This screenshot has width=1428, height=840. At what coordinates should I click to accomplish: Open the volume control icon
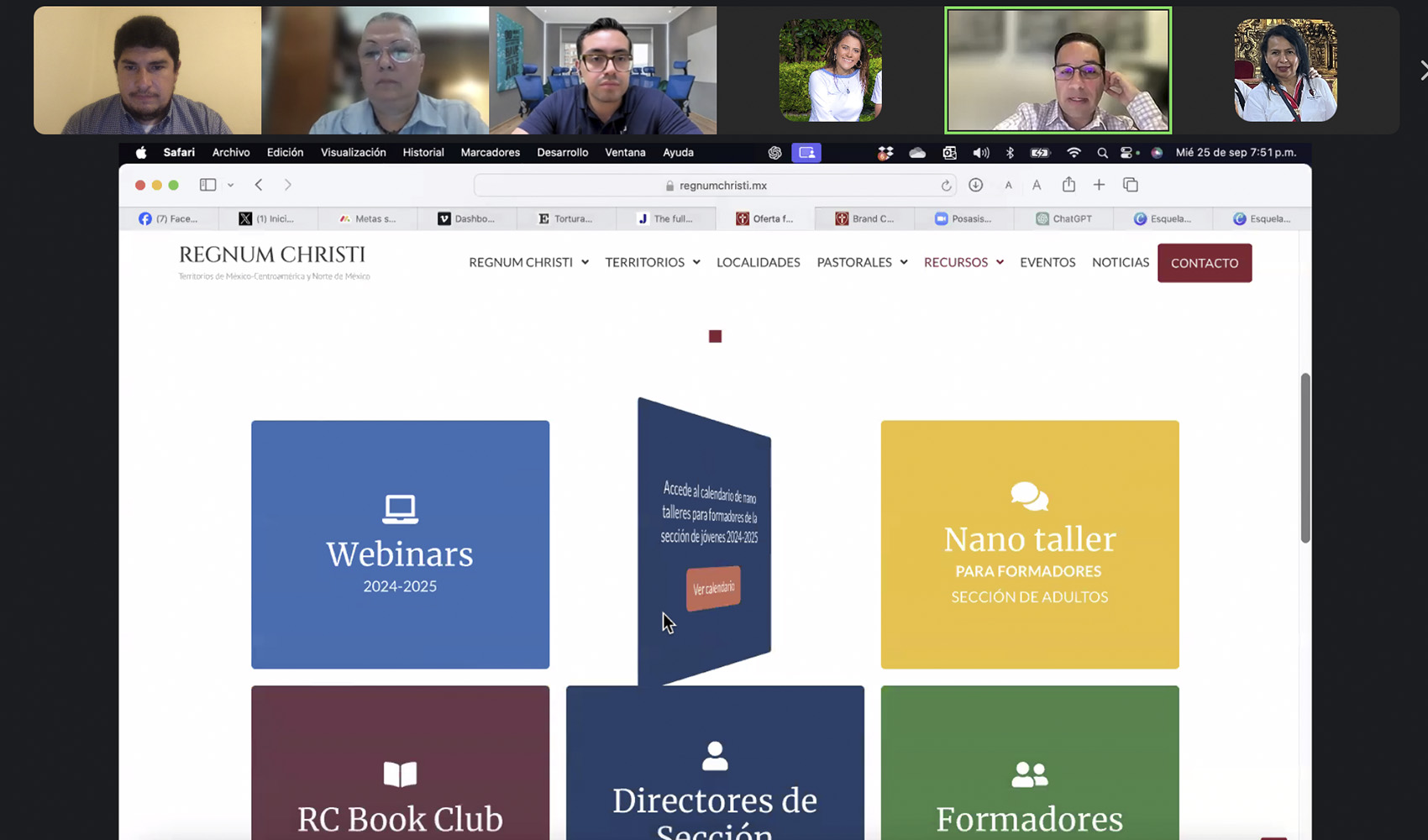tap(980, 152)
